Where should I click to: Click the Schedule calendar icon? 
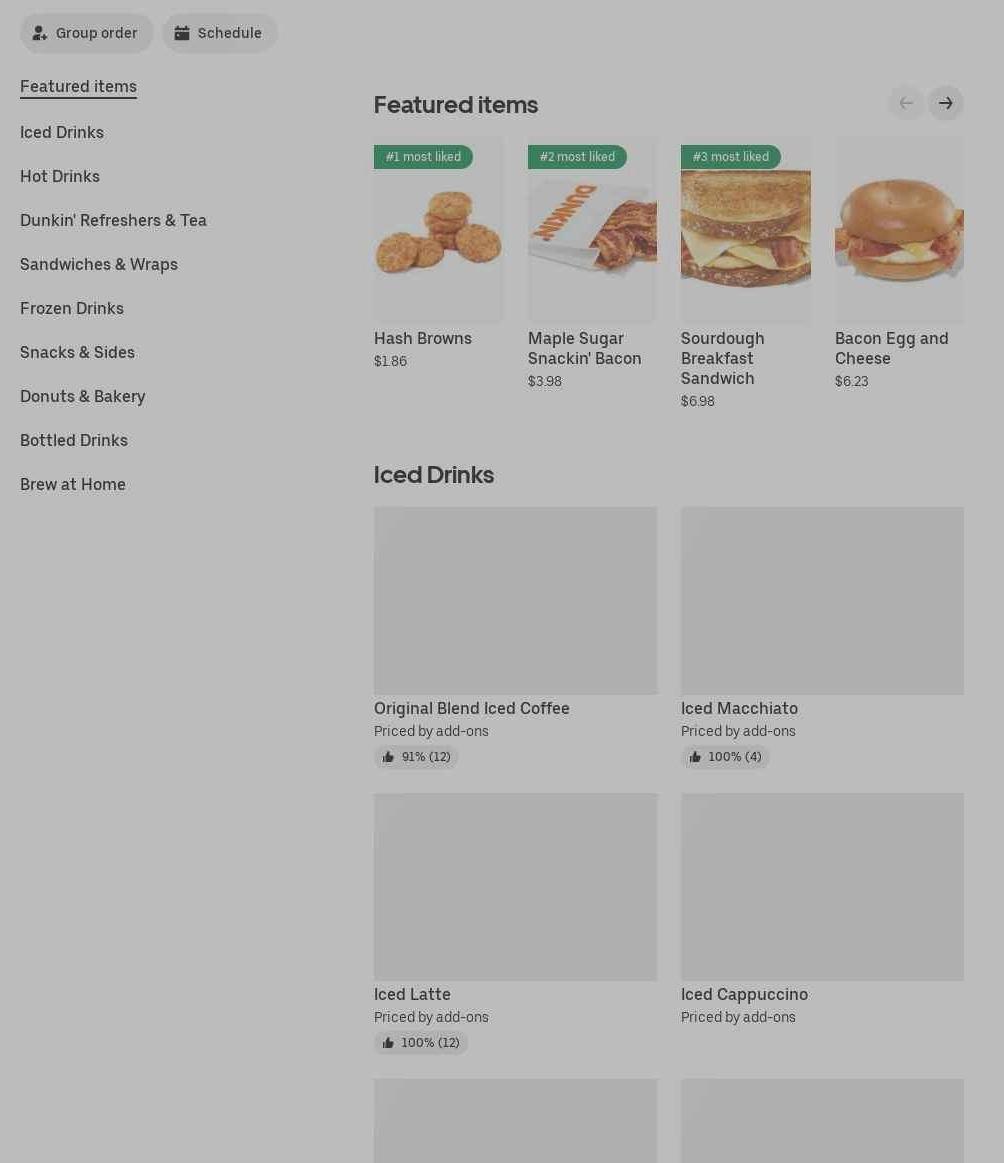coord(182,33)
